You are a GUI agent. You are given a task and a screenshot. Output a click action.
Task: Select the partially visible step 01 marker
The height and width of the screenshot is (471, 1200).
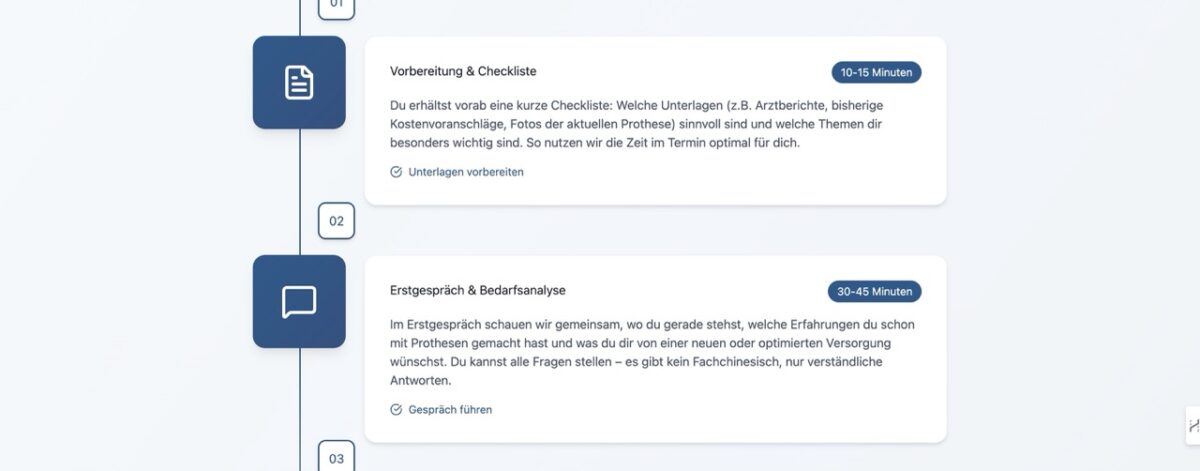(x=336, y=6)
